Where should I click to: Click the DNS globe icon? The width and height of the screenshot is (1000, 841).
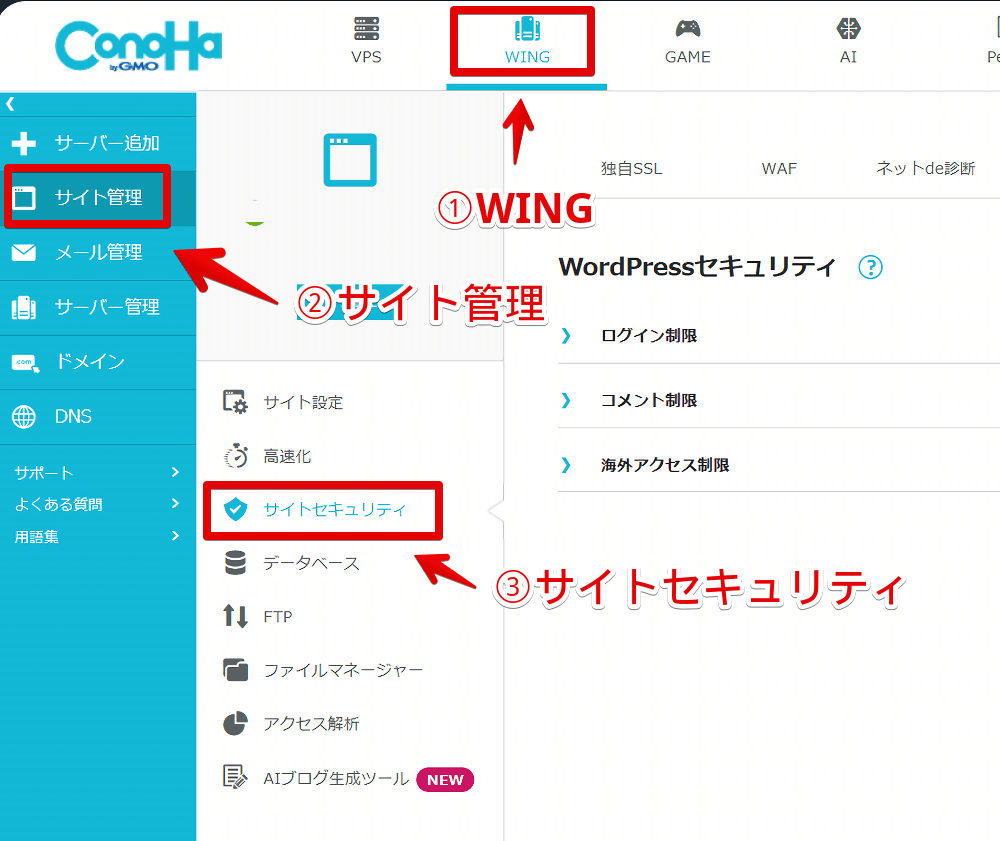click(x=23, y=416)
